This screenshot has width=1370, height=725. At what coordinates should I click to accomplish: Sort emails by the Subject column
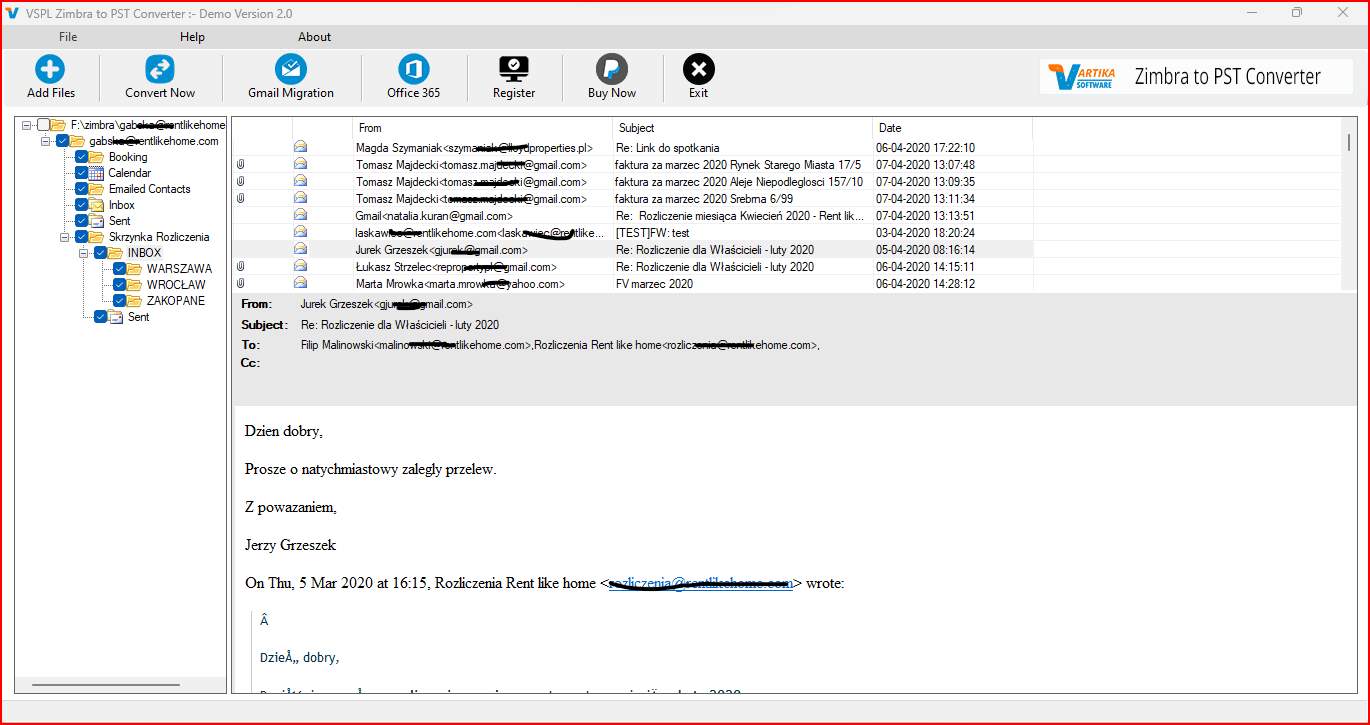pyautogui.click(x=742, y=128)
